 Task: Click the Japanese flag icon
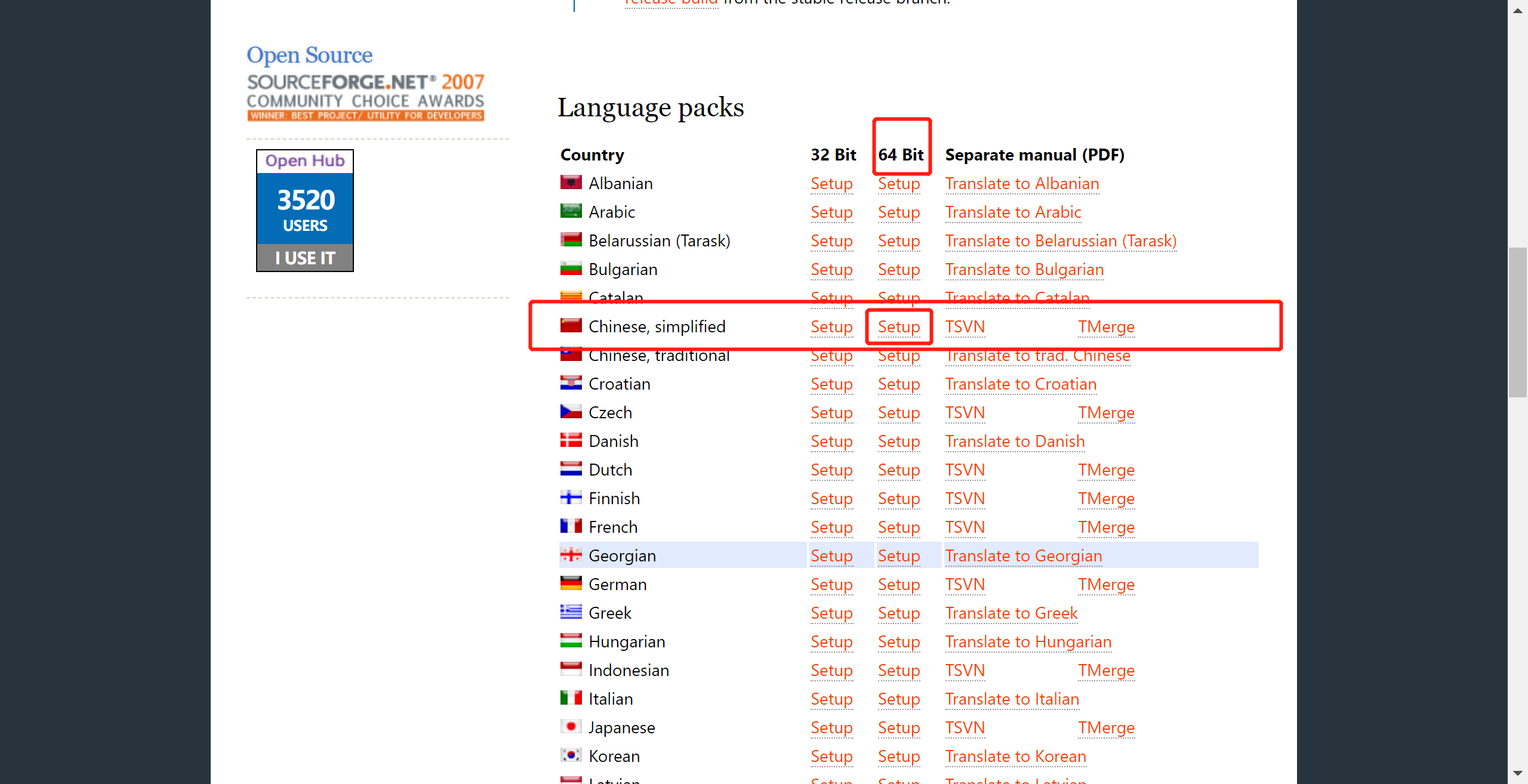coord(571,726)
